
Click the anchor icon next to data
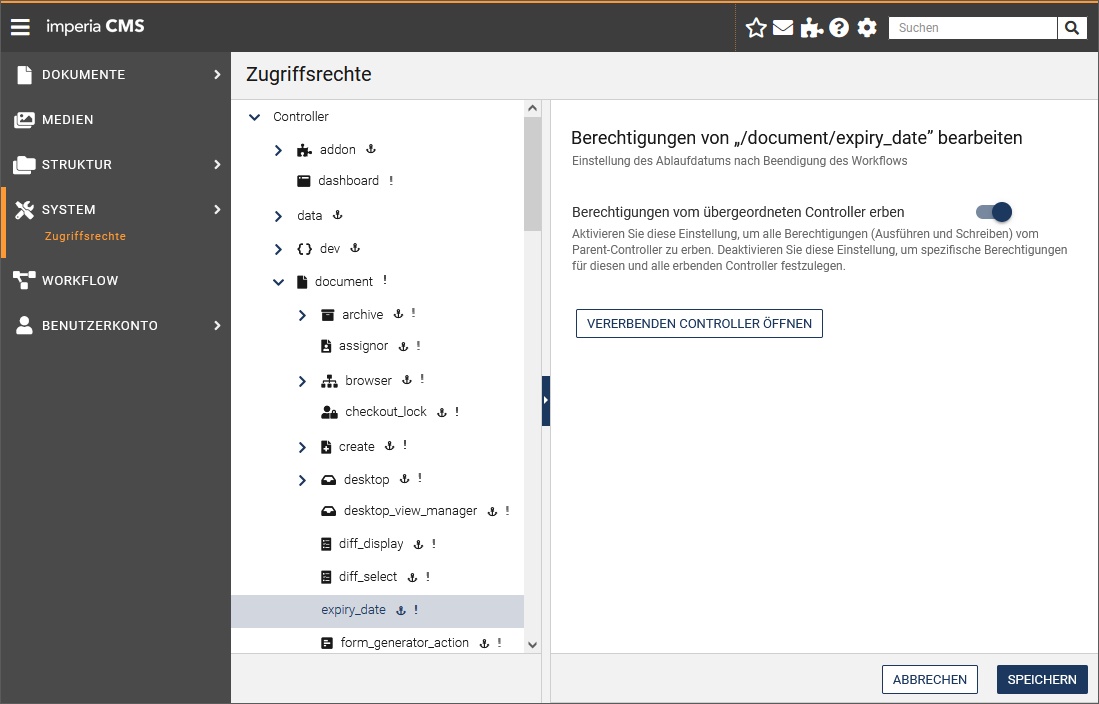click(x=337, y=215)
